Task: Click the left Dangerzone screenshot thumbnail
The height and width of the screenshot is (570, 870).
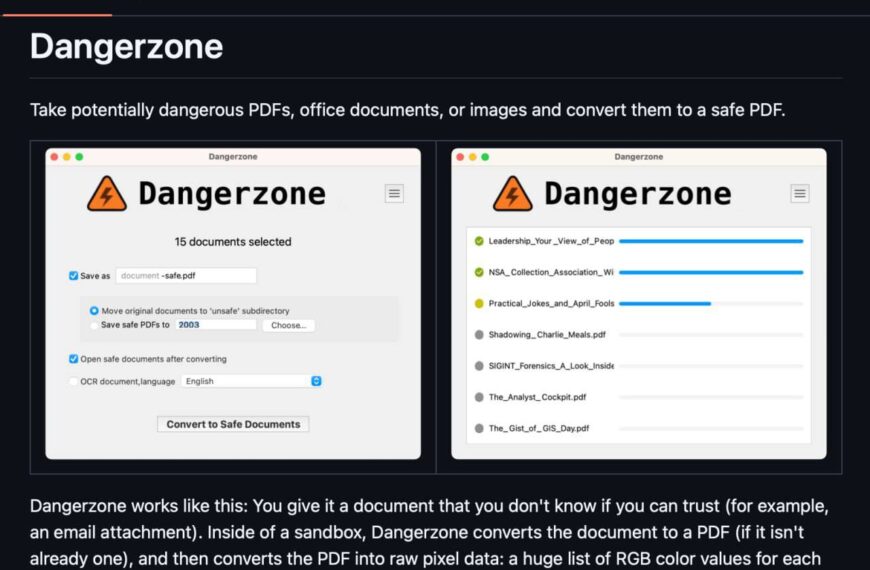Action: (x=233, y=304)
